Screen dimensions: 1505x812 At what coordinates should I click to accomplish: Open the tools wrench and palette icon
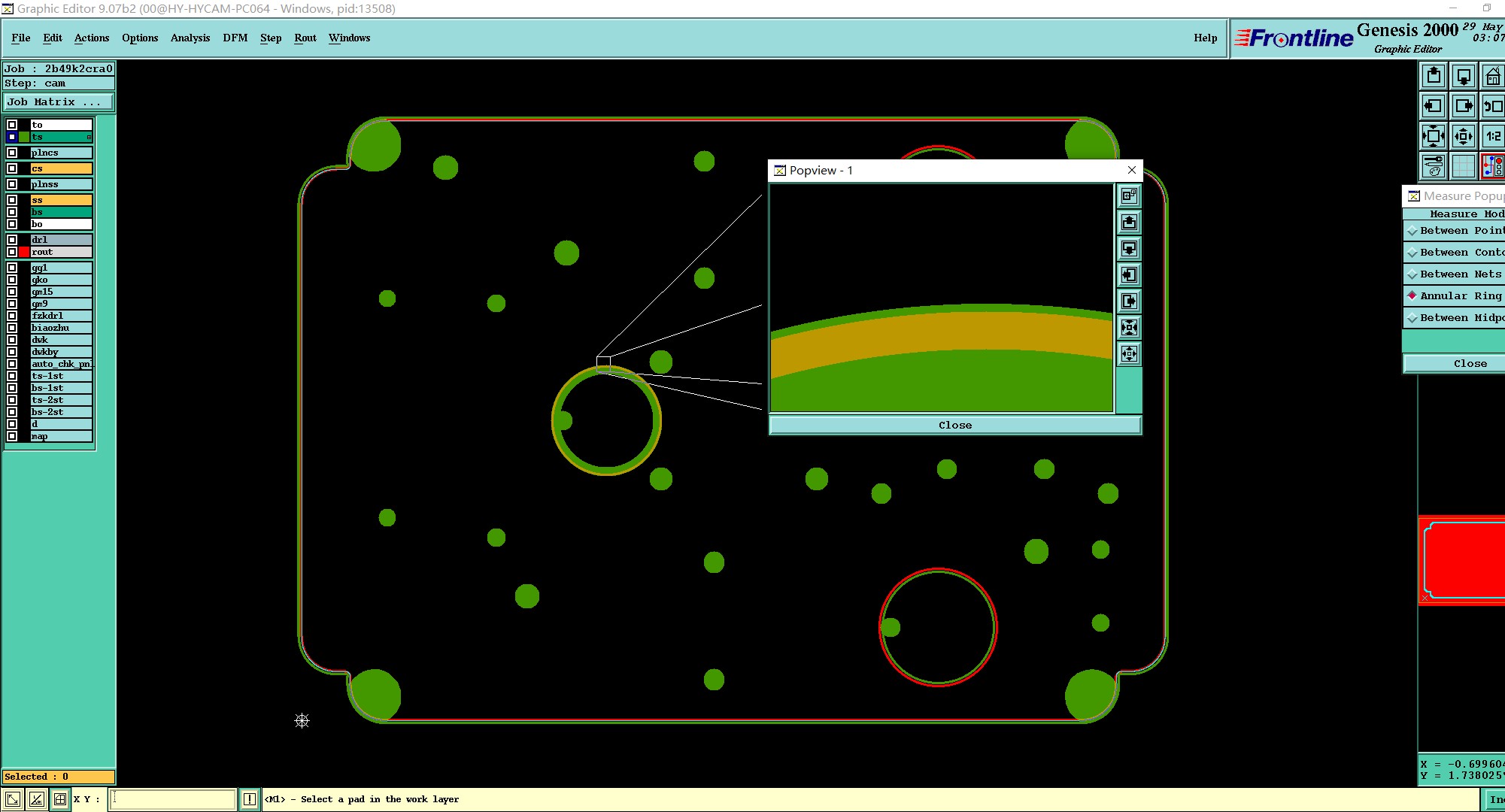coord(1434,165)
